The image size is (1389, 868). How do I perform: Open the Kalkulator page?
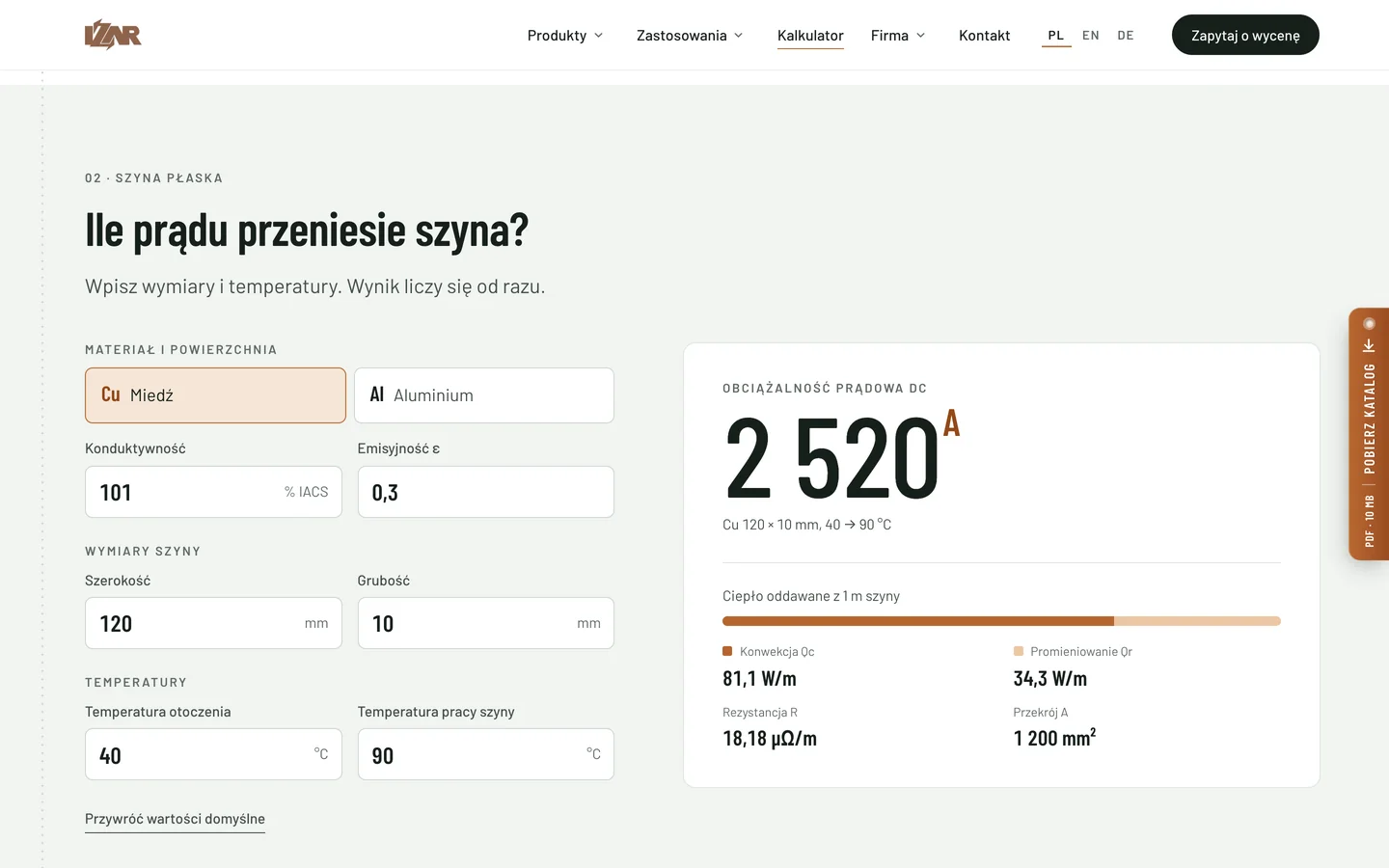tap(810, 36)
